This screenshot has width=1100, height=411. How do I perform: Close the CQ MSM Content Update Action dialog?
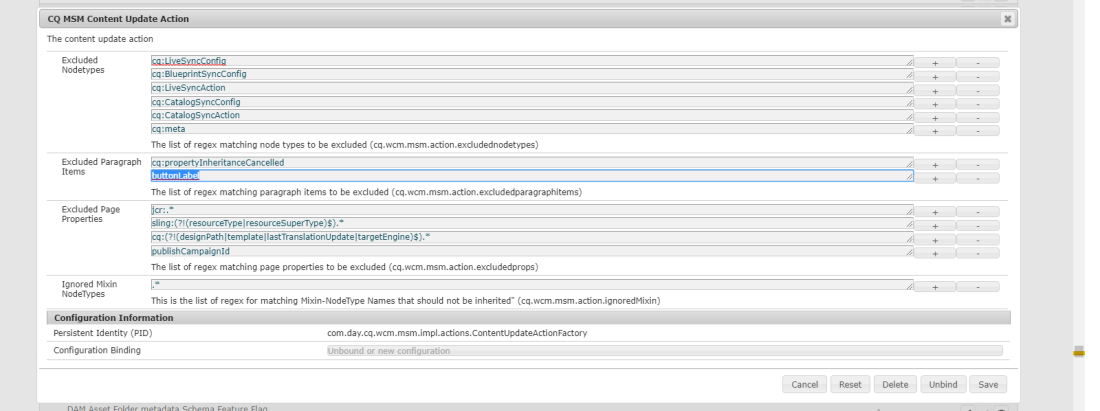coord(1007,19)
